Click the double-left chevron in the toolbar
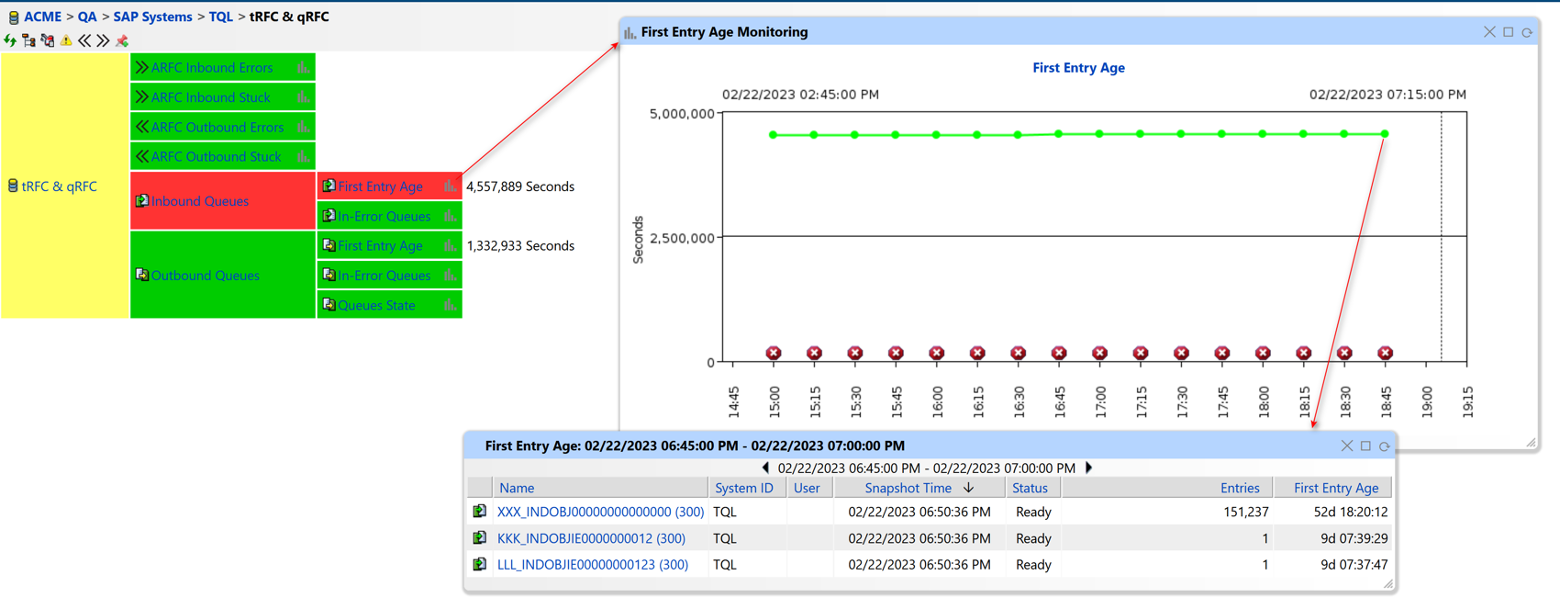Viewport: 1560px width, 610px height. (85, 42)
